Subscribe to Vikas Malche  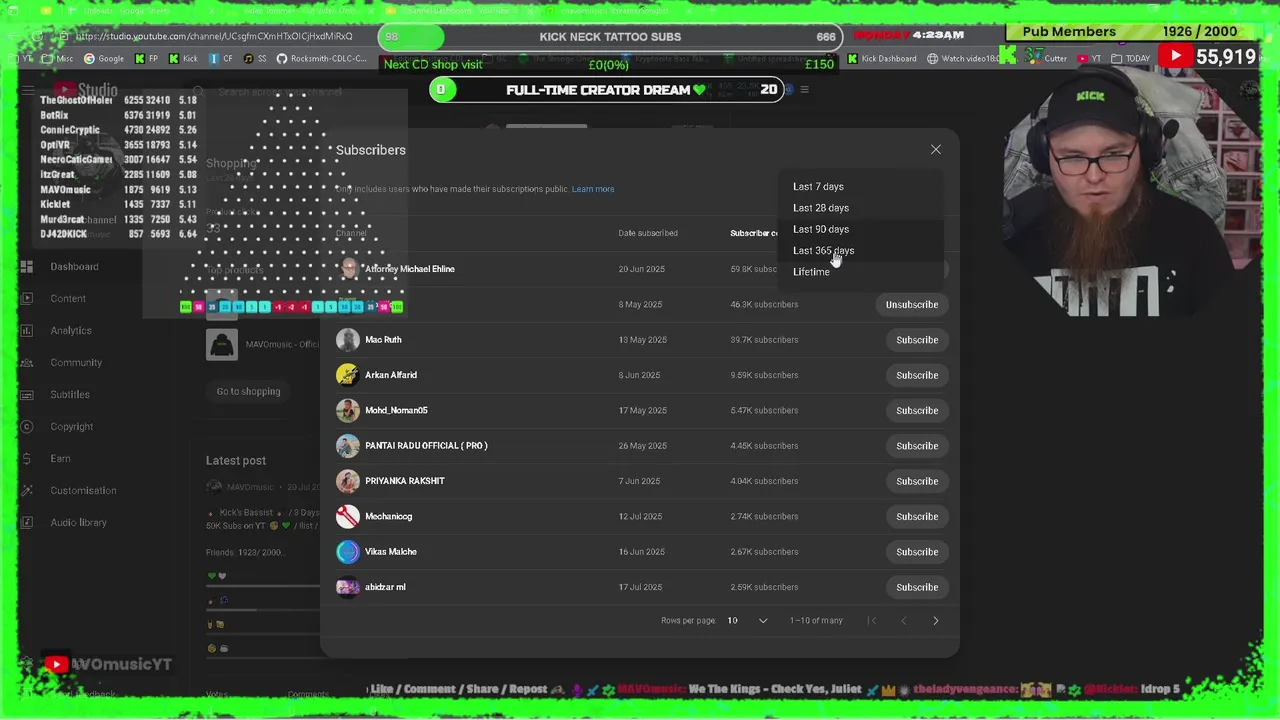click(917, 552)
